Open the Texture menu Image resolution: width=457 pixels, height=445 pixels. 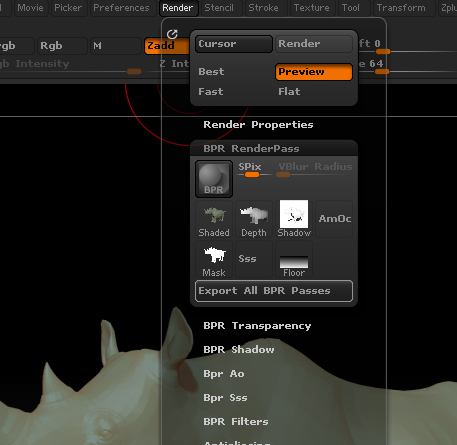[312, 8]
